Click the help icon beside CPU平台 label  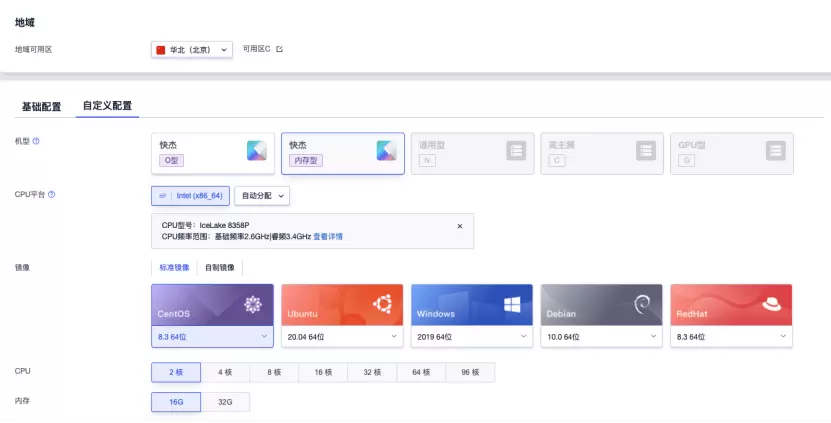click(52, 195)
